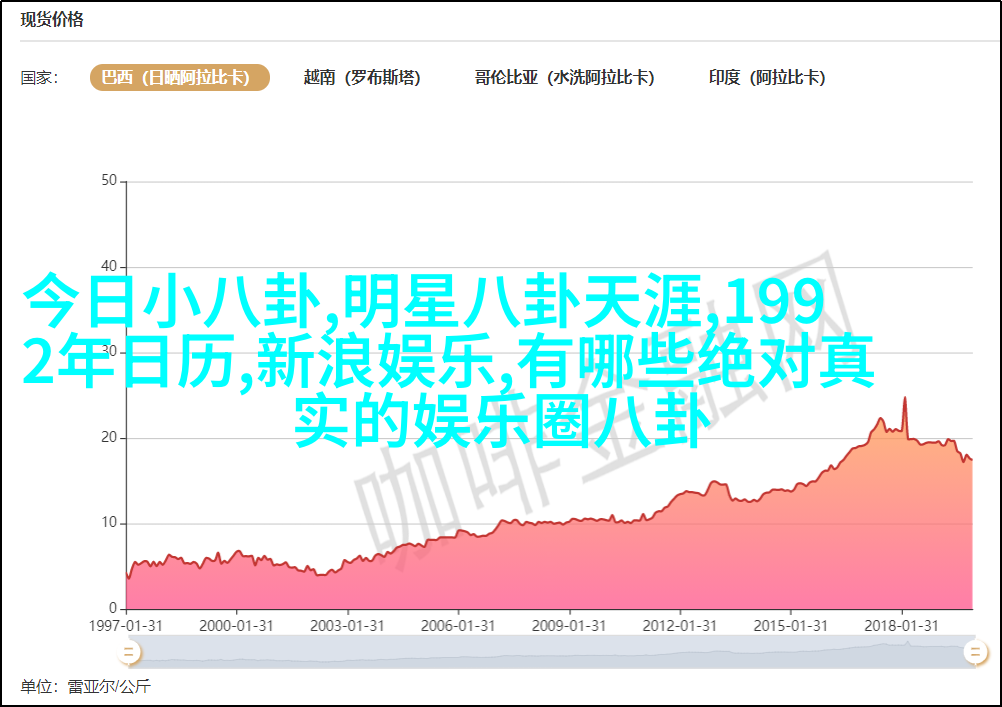Click the 0 y-axis value

coord(113,608)
